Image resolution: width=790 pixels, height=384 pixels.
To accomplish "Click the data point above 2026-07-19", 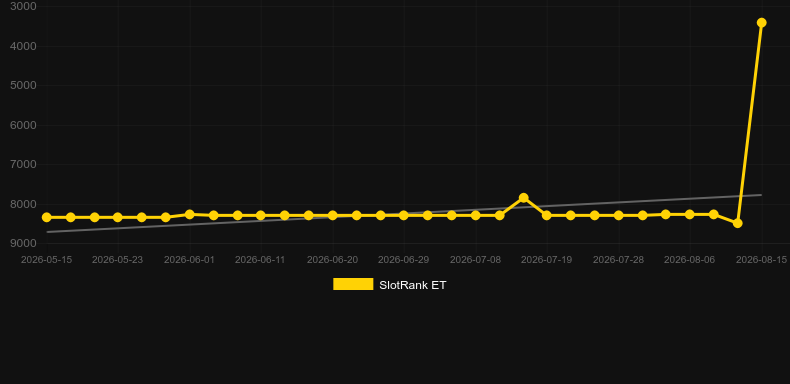I will pos(547,215).
